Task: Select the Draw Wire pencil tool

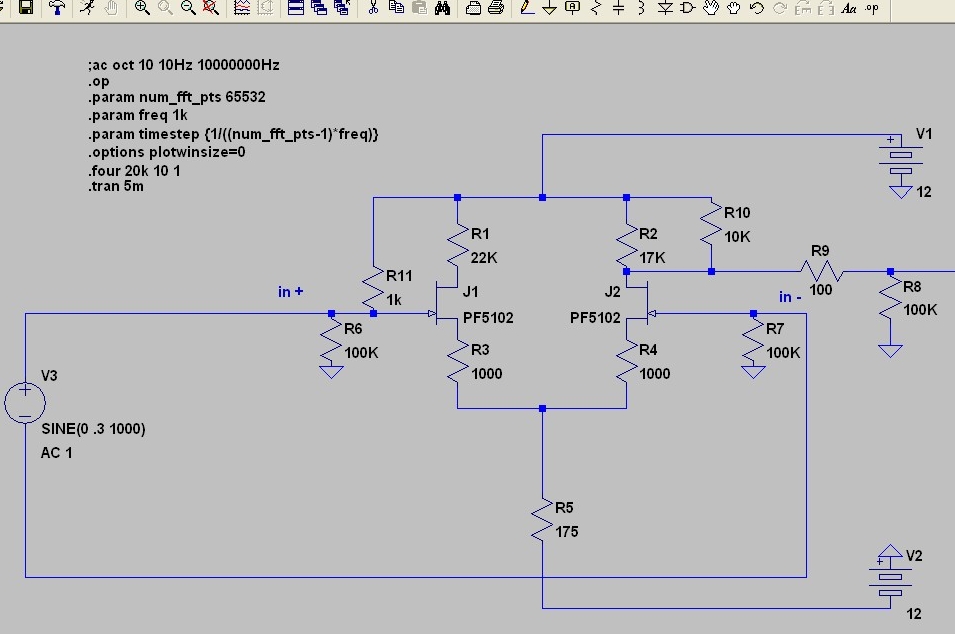Action: (x=527, y=7)
